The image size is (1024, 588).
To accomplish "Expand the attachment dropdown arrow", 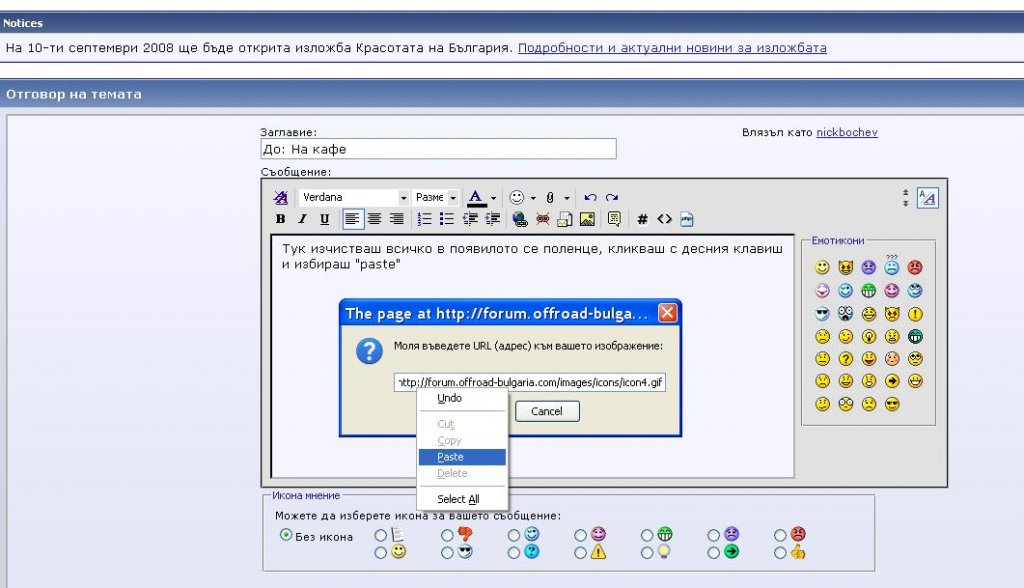I will [566, 198].
